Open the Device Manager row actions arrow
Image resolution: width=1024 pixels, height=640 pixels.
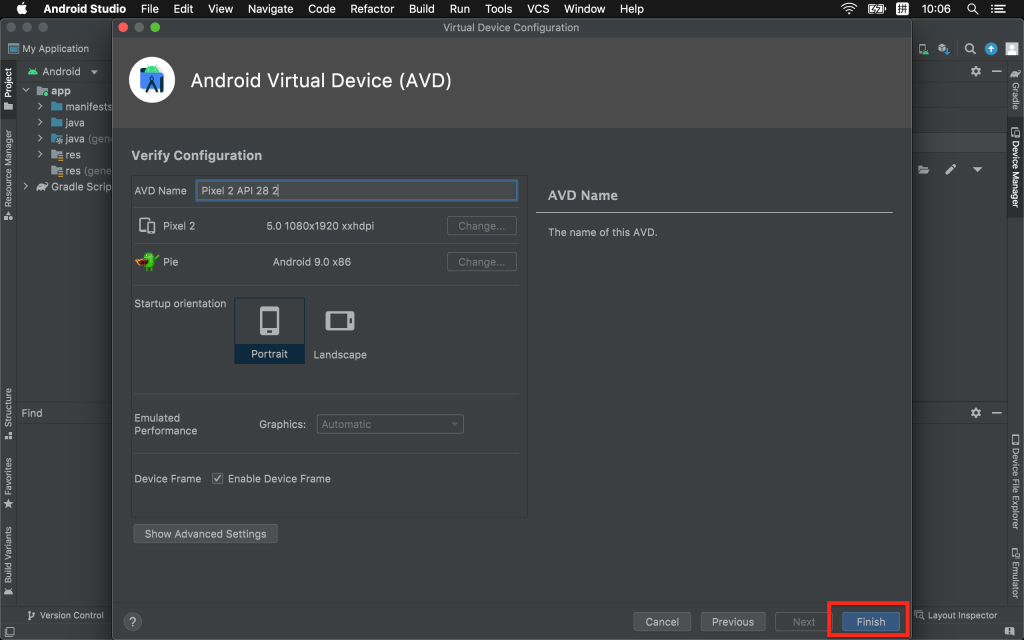978,170
